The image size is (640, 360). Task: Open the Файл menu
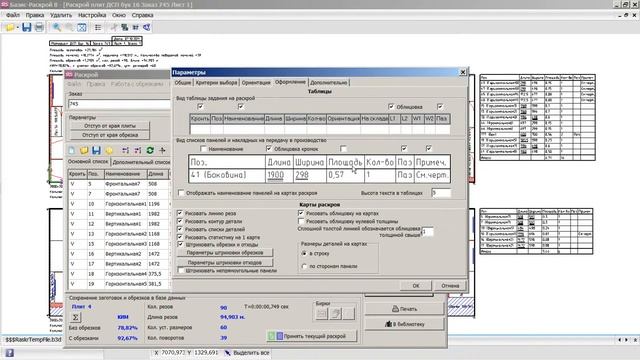(x=13, y=15)
